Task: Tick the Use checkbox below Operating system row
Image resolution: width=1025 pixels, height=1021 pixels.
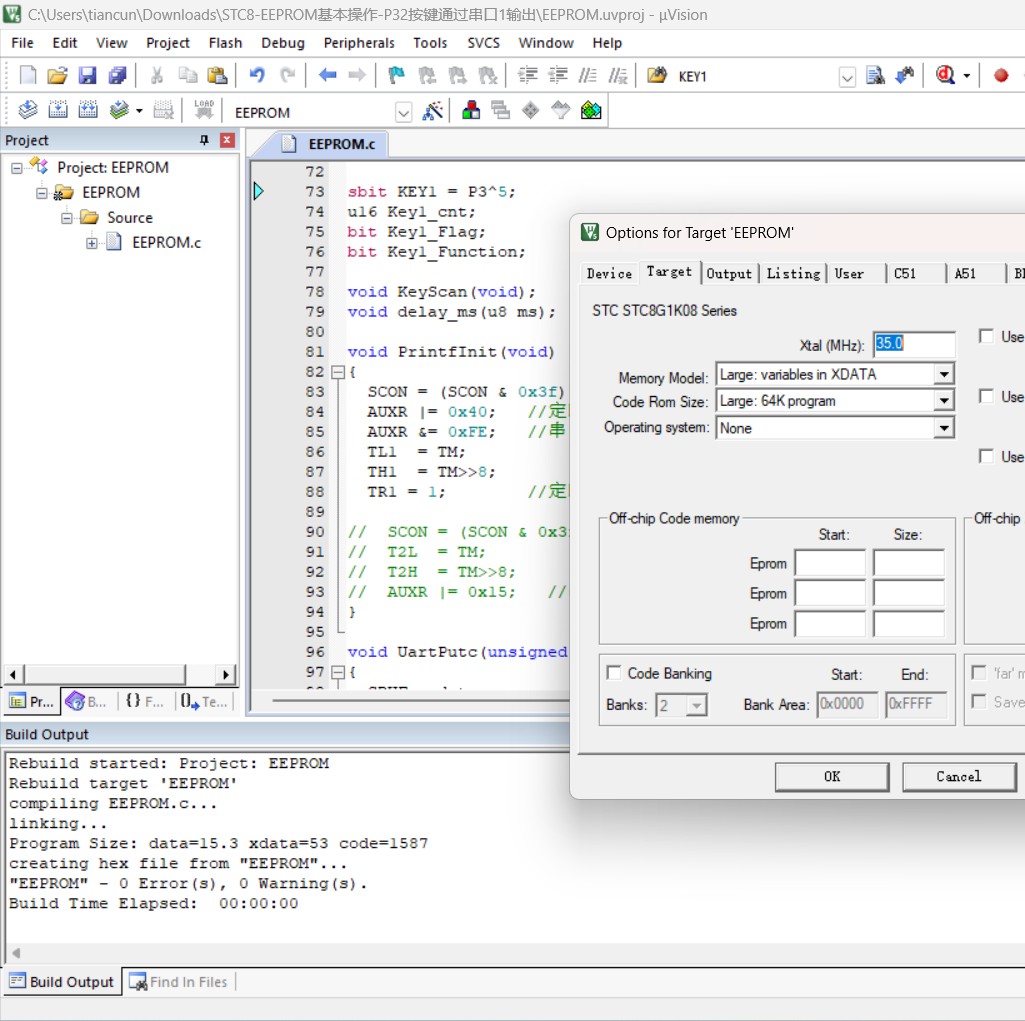Action: pos(986,456)
